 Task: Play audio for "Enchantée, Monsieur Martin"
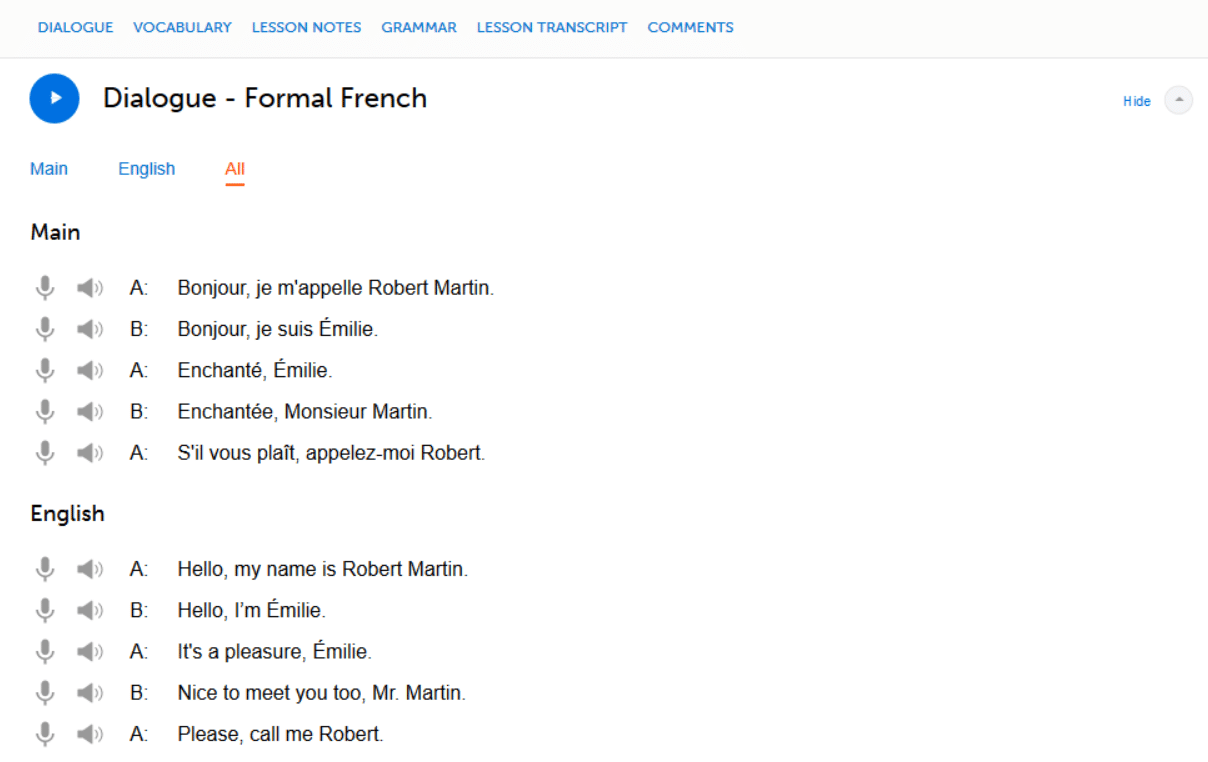pyautogui.click(x=90, y=411)
